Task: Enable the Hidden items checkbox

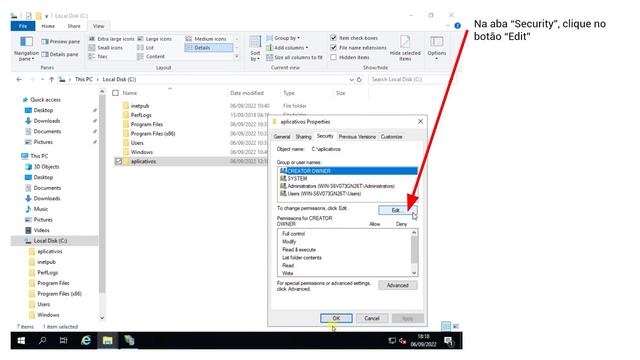Action: (333, 58)
